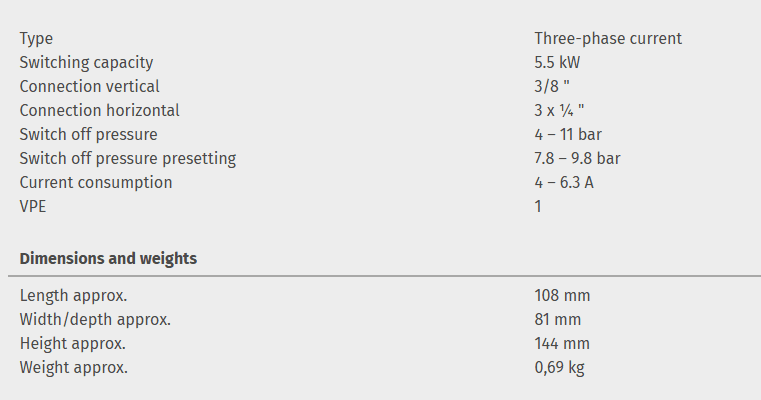
Task: Select the "0,69 kg" weight value
Action: [x=560, y=368]
